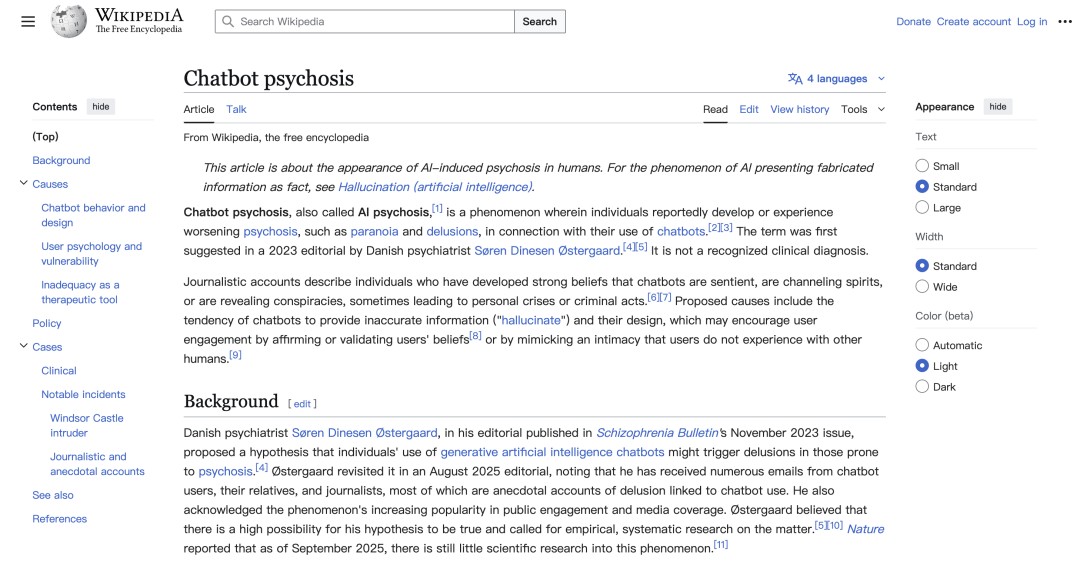Select Large text size
Screen dimensions: 1080x565
click(x=922, y=208)
